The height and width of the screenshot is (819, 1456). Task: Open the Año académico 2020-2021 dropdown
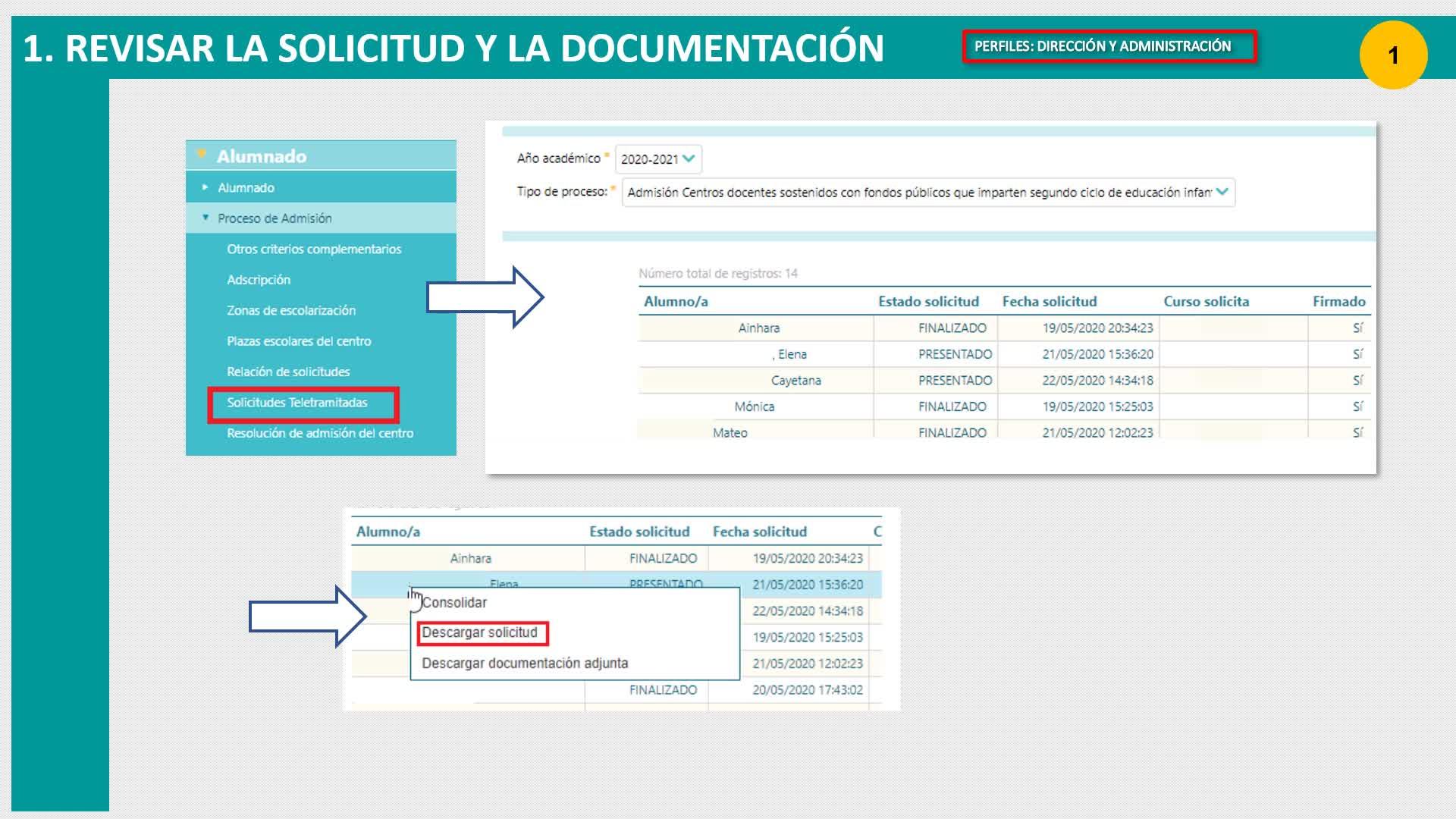click(x=657, y=159)
